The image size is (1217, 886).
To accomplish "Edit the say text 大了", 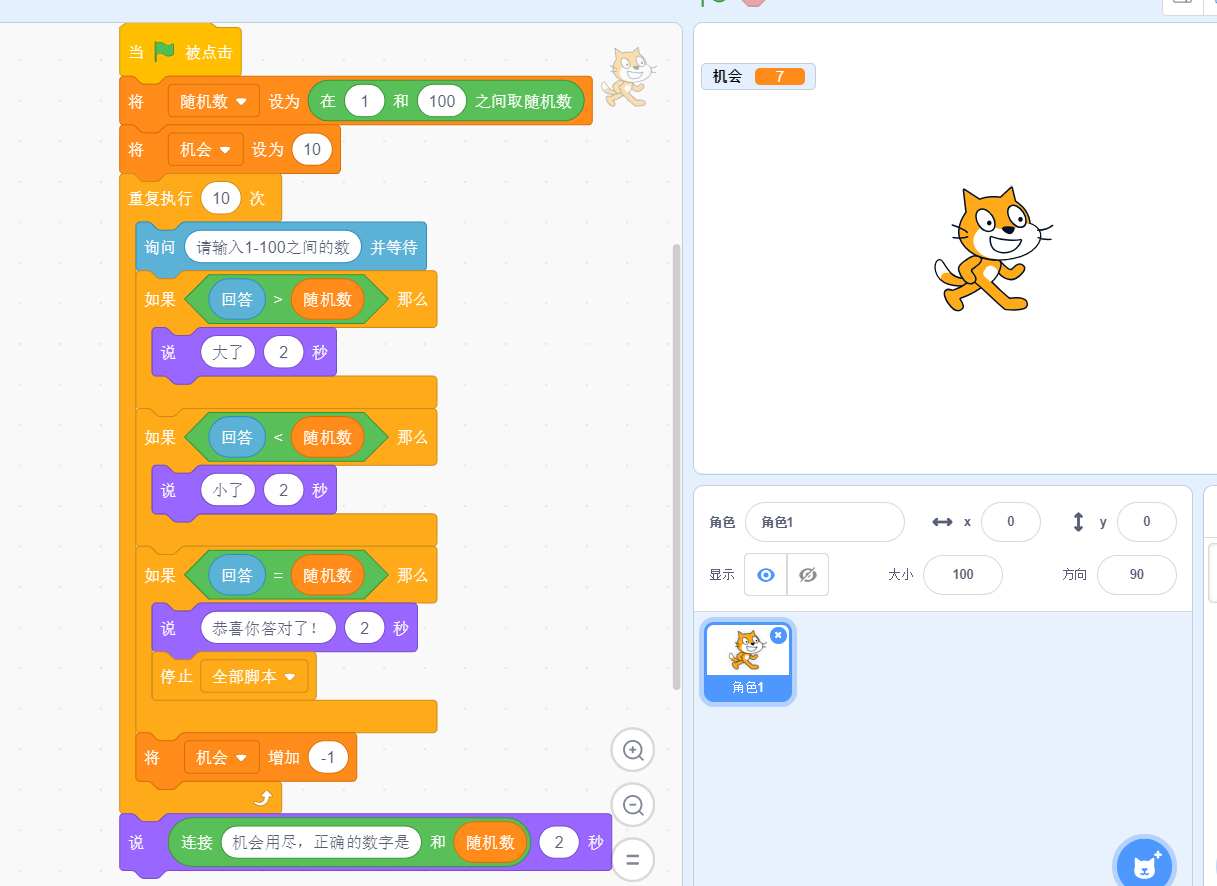I will pos(228,352).
